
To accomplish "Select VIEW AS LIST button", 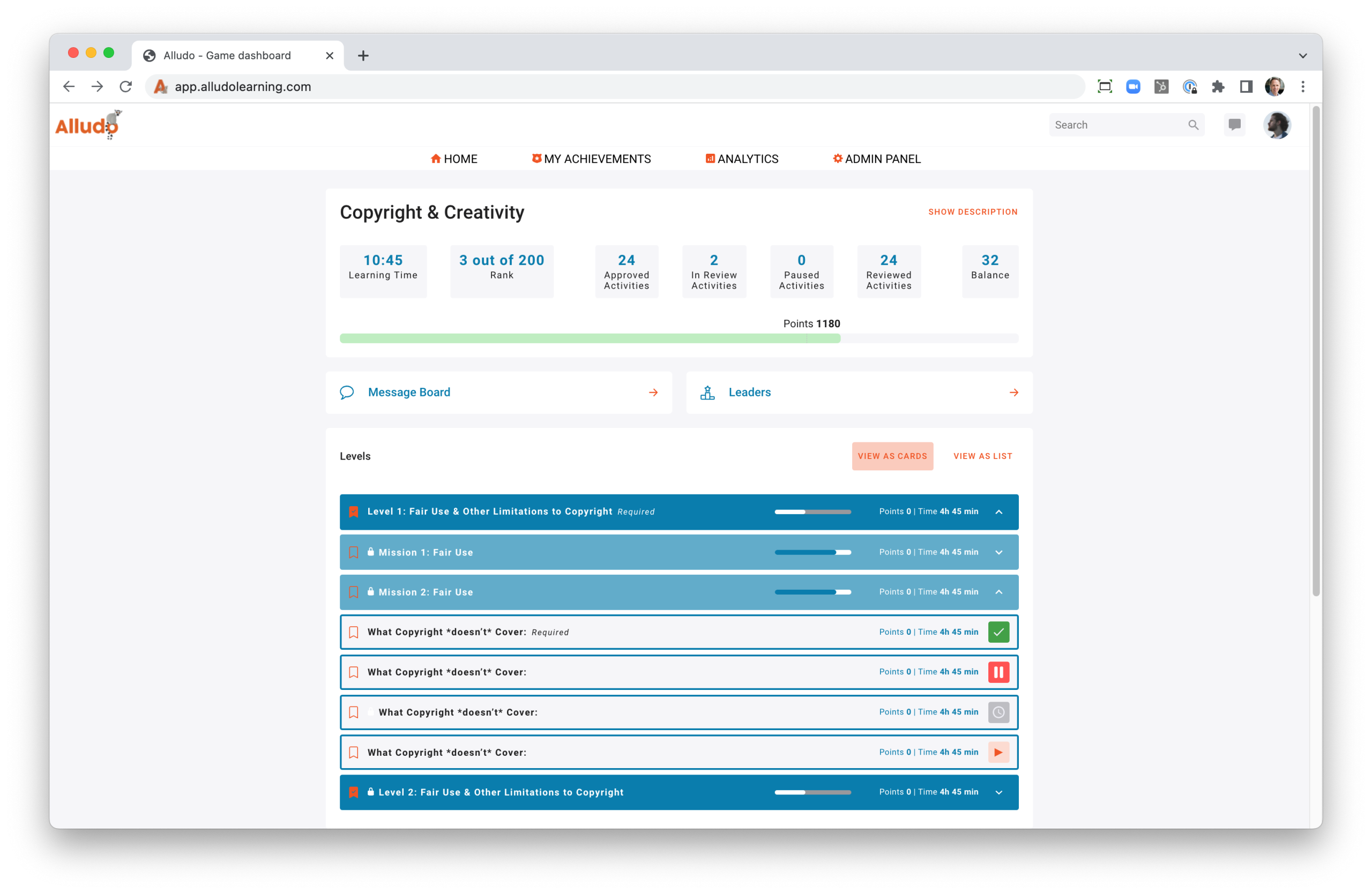I will coord(982,456).
